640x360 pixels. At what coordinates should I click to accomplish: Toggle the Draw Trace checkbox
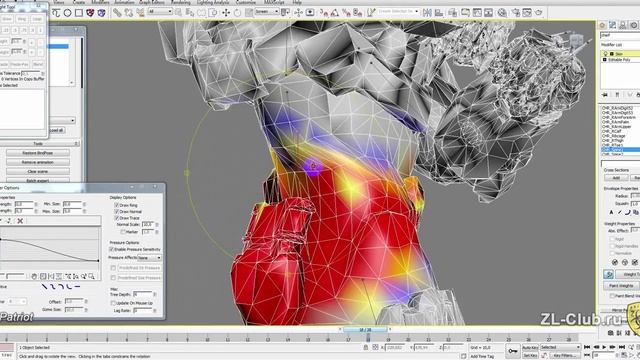point(117,218)
